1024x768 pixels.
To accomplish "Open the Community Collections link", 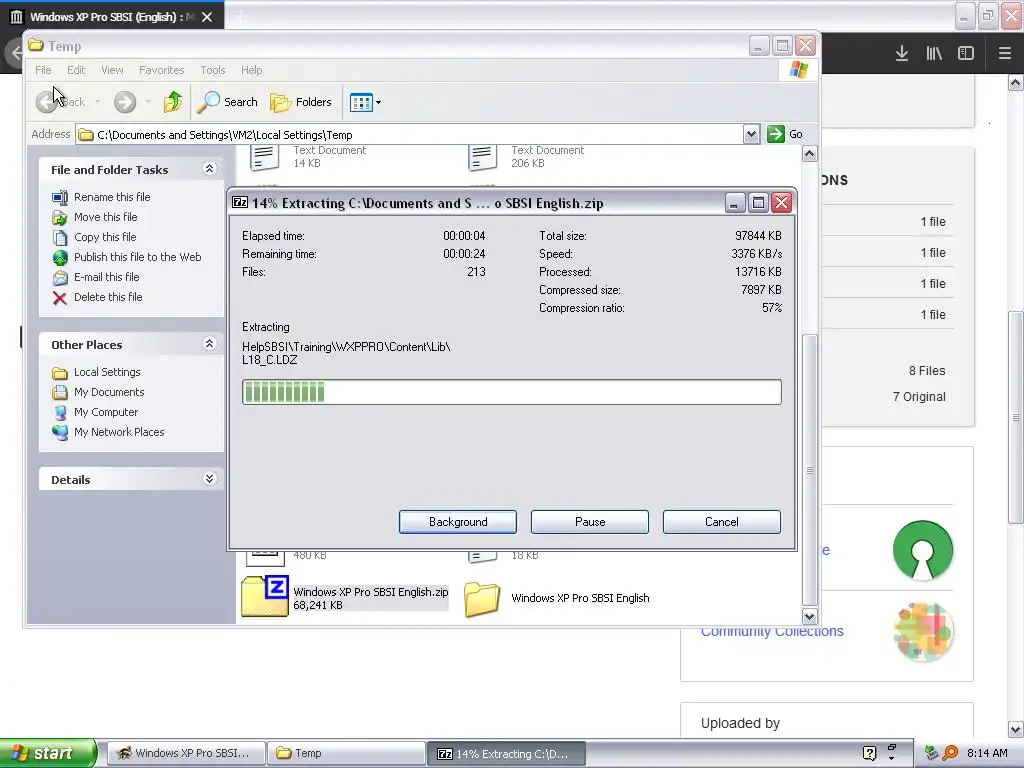I will (772, 632).
